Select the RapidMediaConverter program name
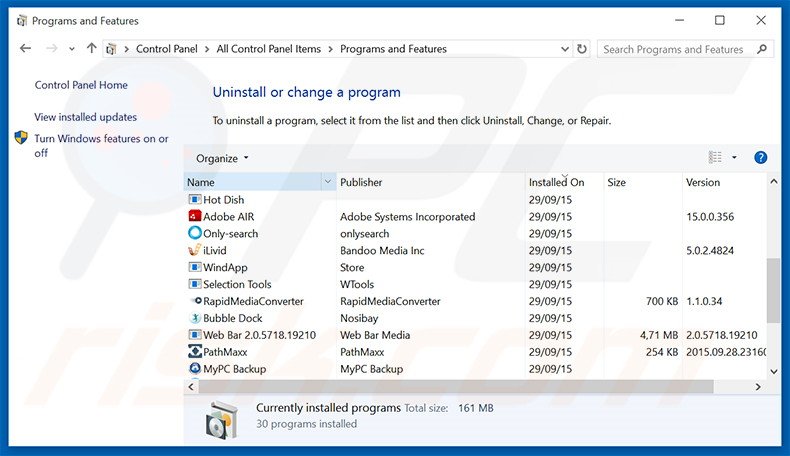This screenshot has width=790, height=456. [x=253, y=301]
